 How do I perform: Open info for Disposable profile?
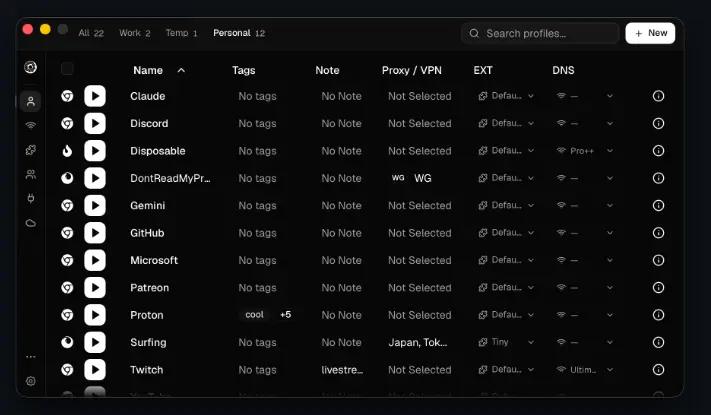pos(658,151)
